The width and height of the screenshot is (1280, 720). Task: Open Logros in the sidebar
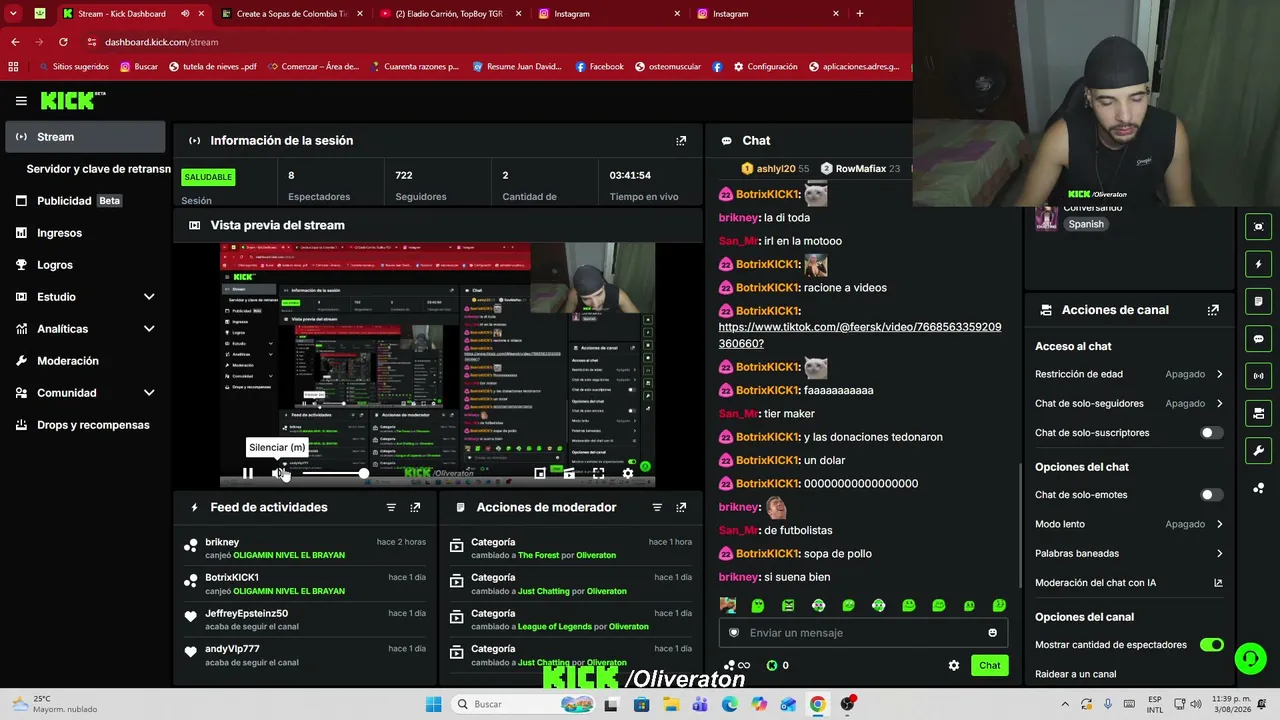tap(85, 265)
